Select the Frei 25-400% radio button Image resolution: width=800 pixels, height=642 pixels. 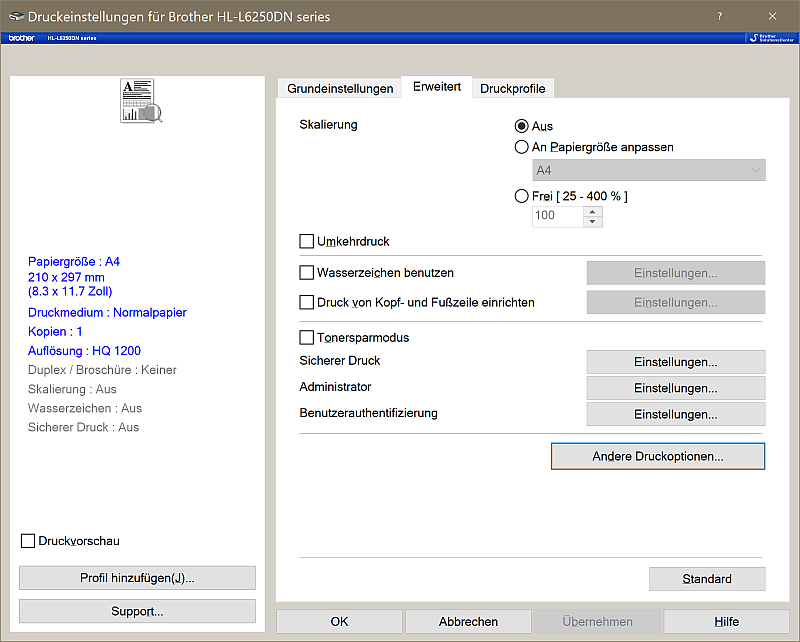521,196
